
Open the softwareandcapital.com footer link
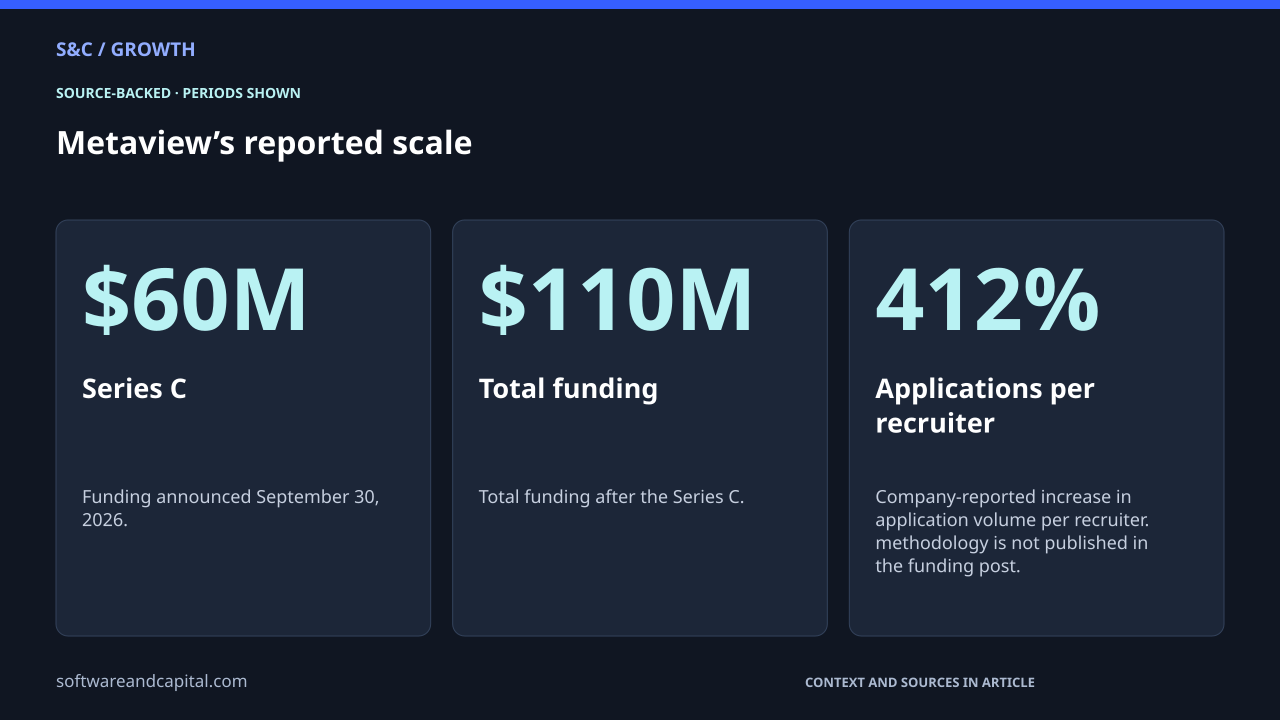point(151,681)
